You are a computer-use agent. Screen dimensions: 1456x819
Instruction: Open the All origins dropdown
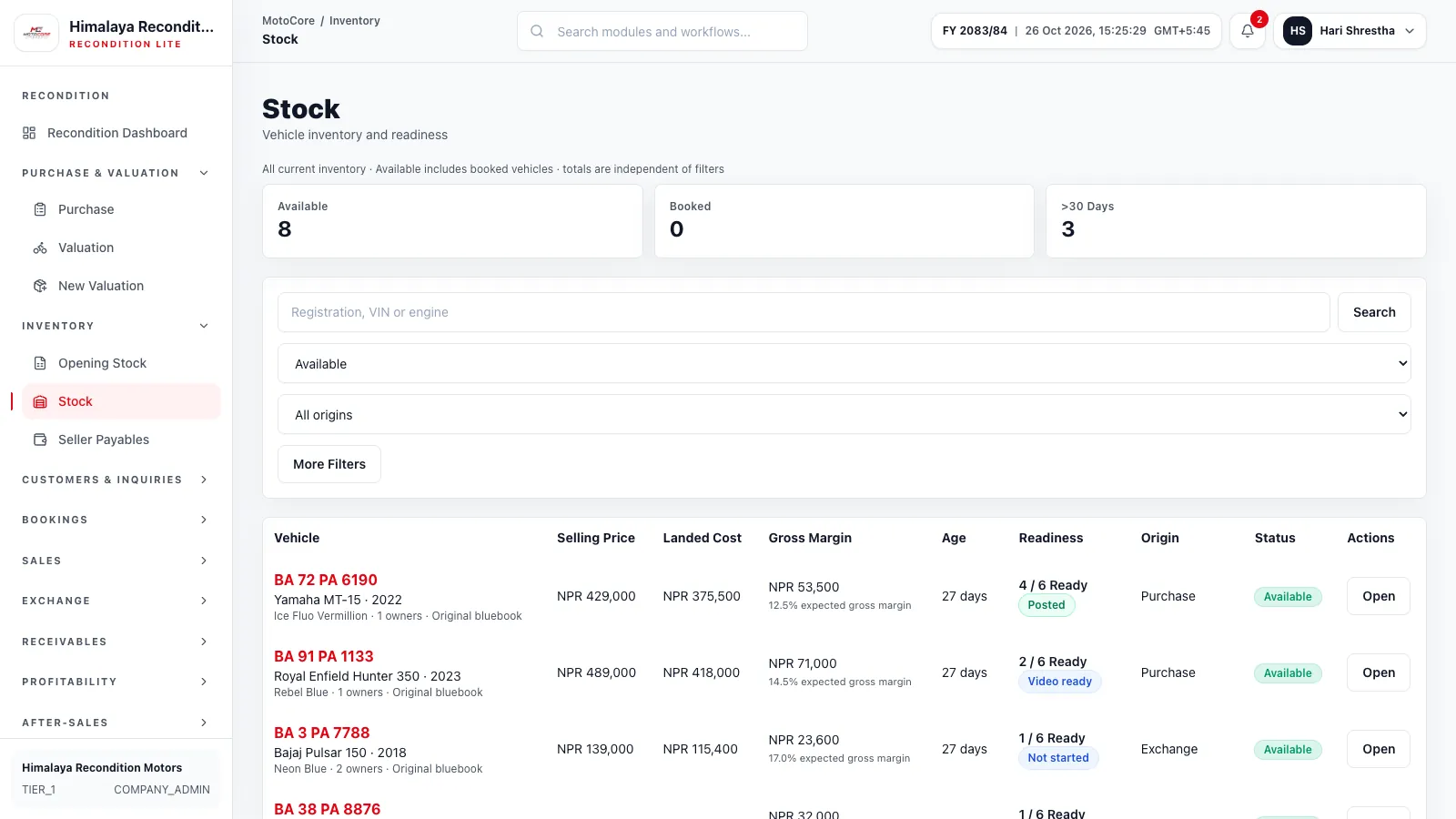click(844, 414)
